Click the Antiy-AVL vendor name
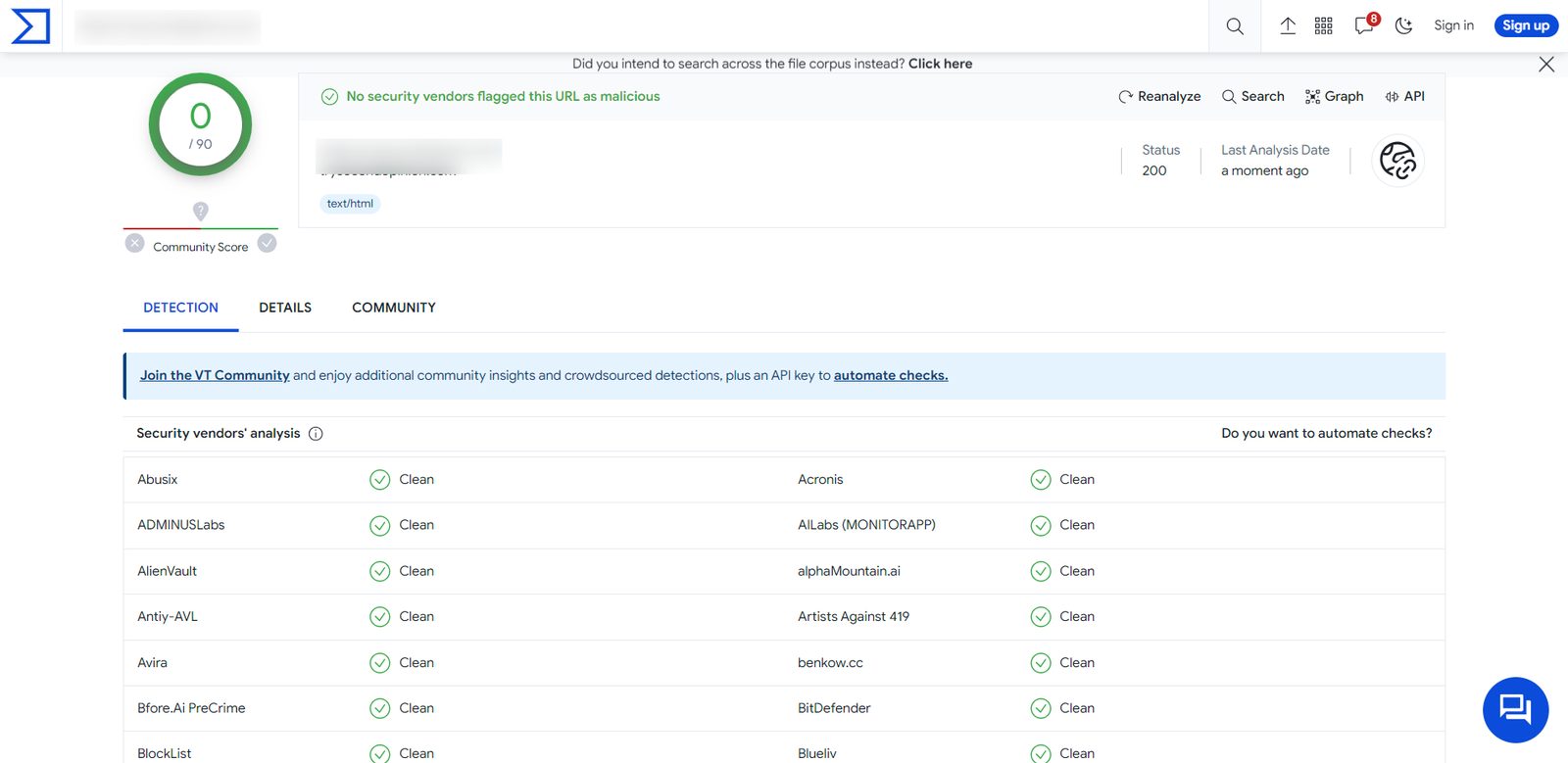 point(168,616)
